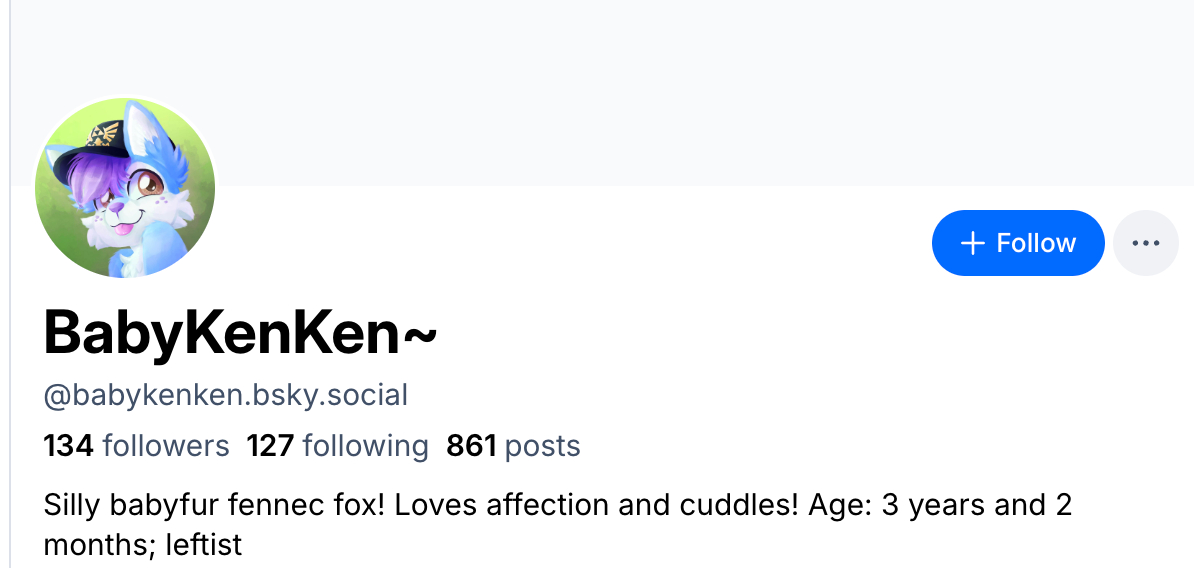This screenshot has height=568, width=1194.
Task: Click the word "posts" in stats row
Action: 543,445
